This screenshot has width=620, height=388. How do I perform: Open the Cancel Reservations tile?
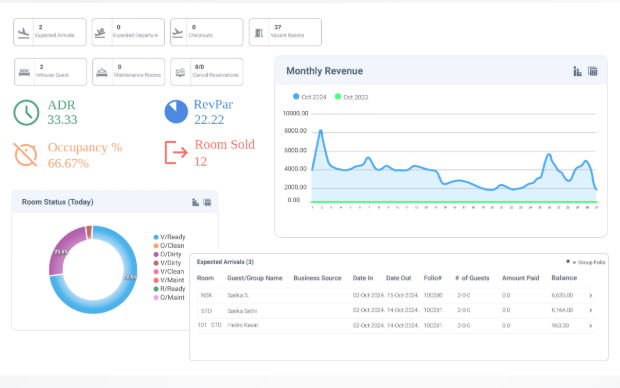click(207, 72)
